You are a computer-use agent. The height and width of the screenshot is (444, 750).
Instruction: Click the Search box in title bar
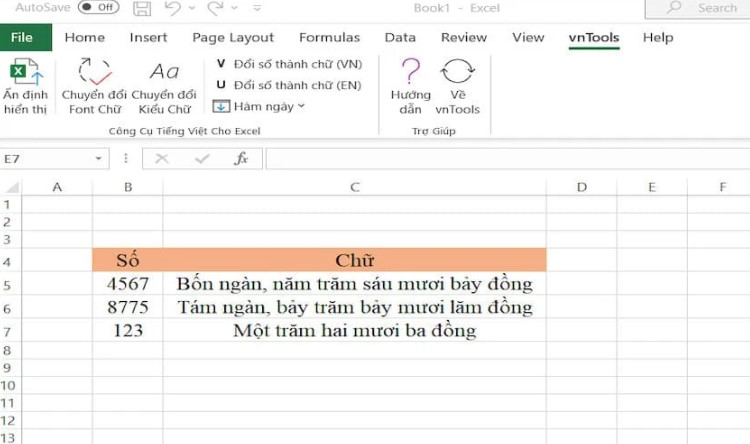tap(697, 8)
